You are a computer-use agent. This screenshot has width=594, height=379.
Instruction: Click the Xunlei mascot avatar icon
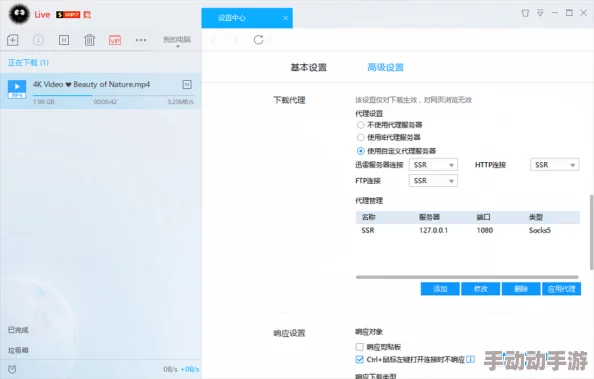19,14
